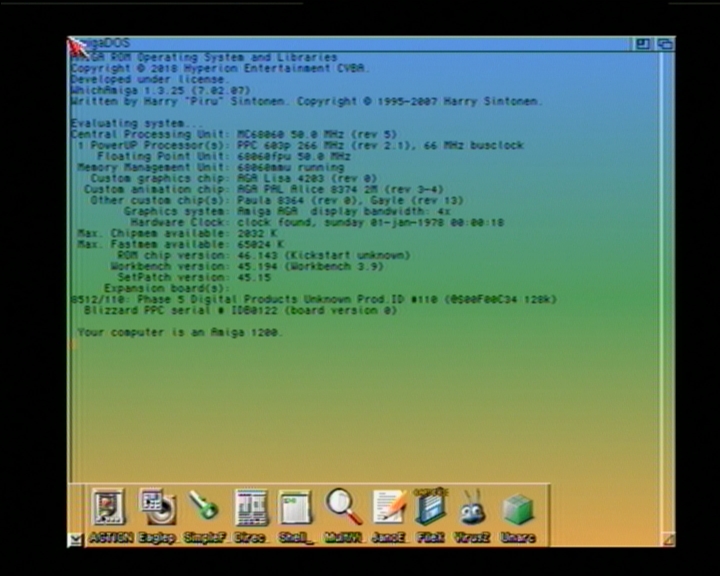
Task: Click the AmigaDOS window zoom gadget
Action: [643, 44]
